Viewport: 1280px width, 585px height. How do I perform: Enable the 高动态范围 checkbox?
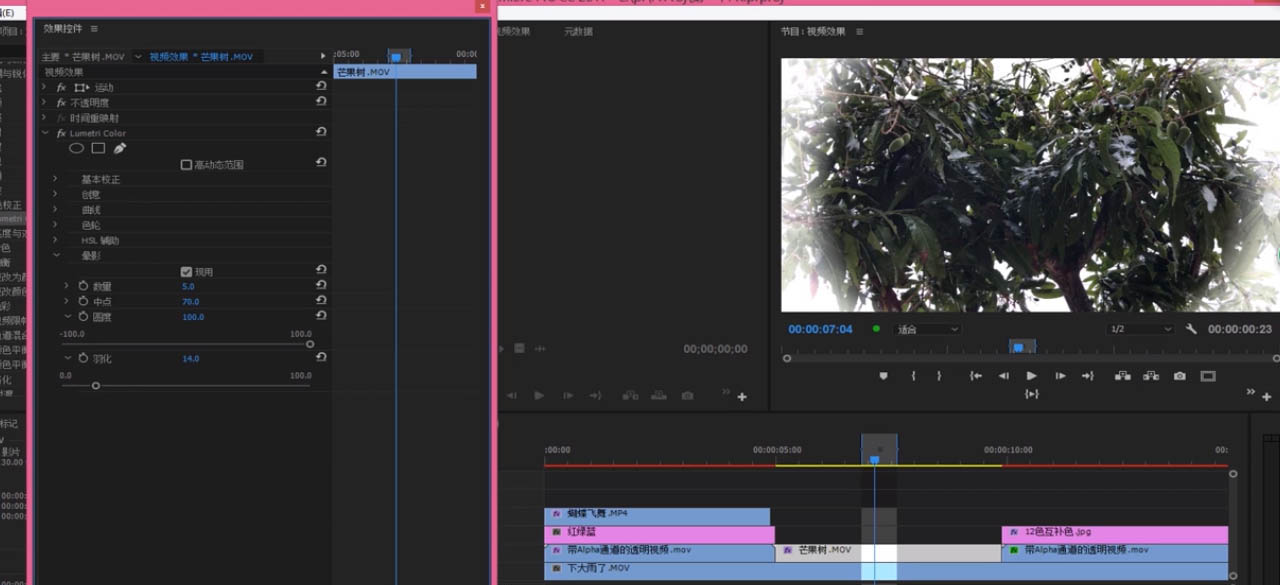(x=186, y=165)
